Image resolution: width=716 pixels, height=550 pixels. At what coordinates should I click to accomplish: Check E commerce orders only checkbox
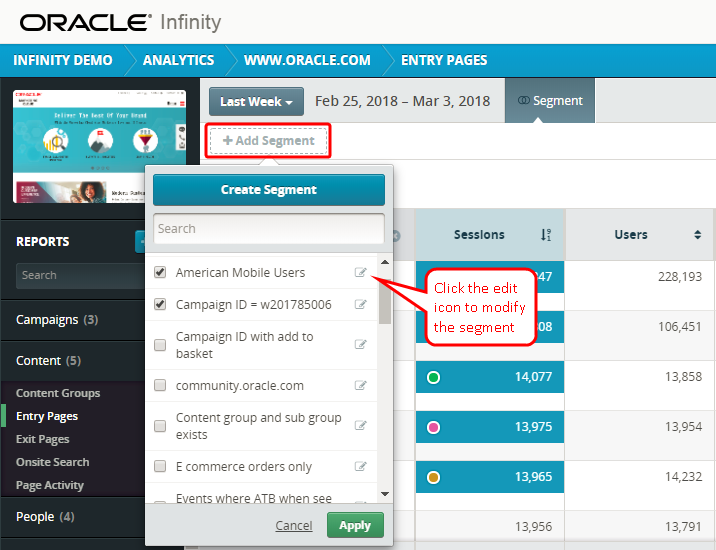160,466
